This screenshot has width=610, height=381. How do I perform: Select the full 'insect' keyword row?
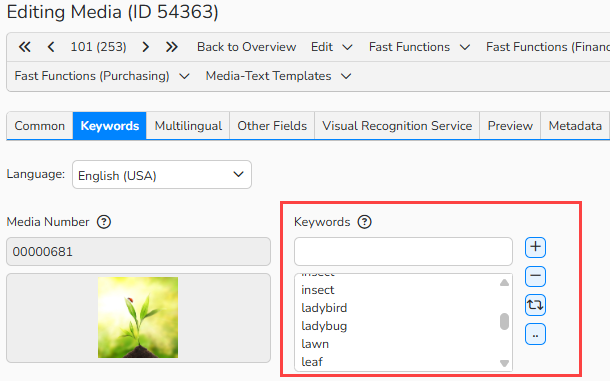(x=397, y=290)
